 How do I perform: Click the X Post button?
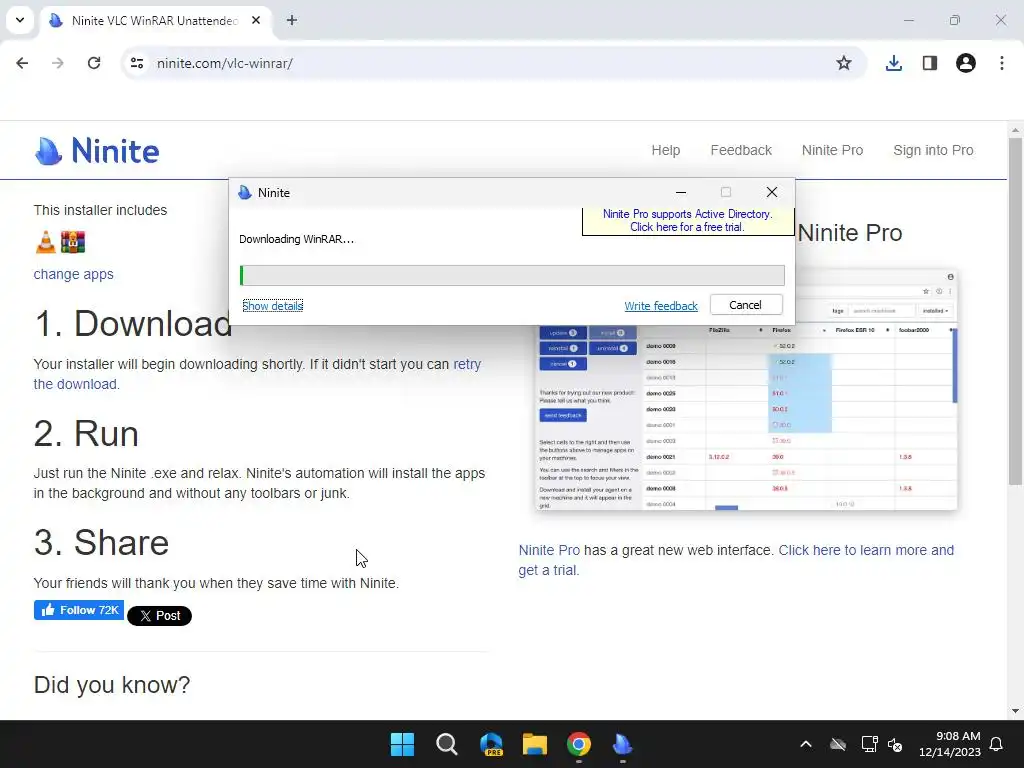pos(159,616)
